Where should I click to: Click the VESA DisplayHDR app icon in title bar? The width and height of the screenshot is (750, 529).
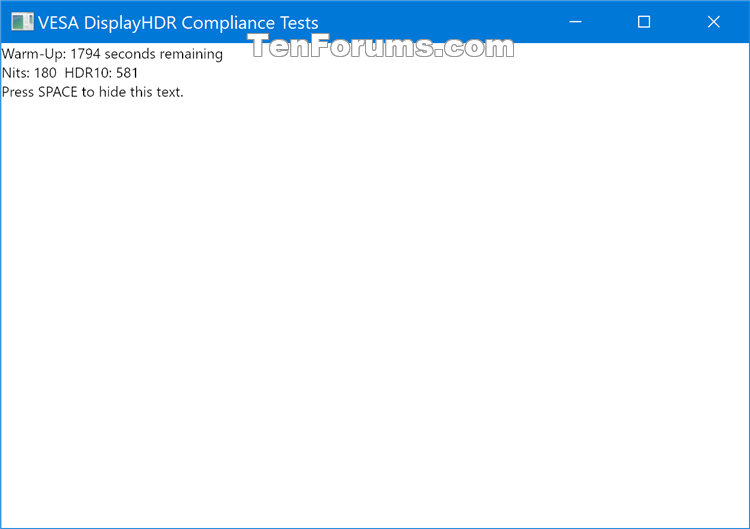tap(22, 22)
